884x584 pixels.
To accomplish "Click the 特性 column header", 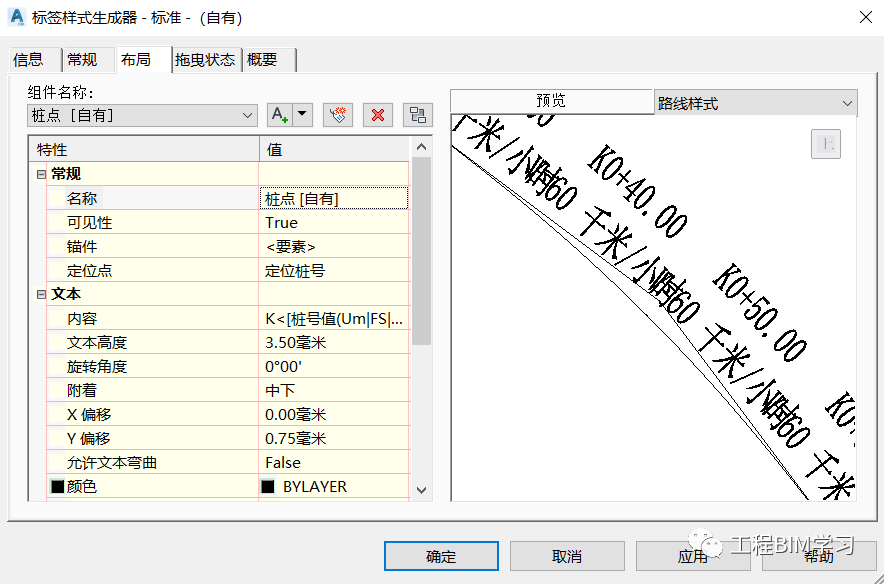I will point(144,149).
